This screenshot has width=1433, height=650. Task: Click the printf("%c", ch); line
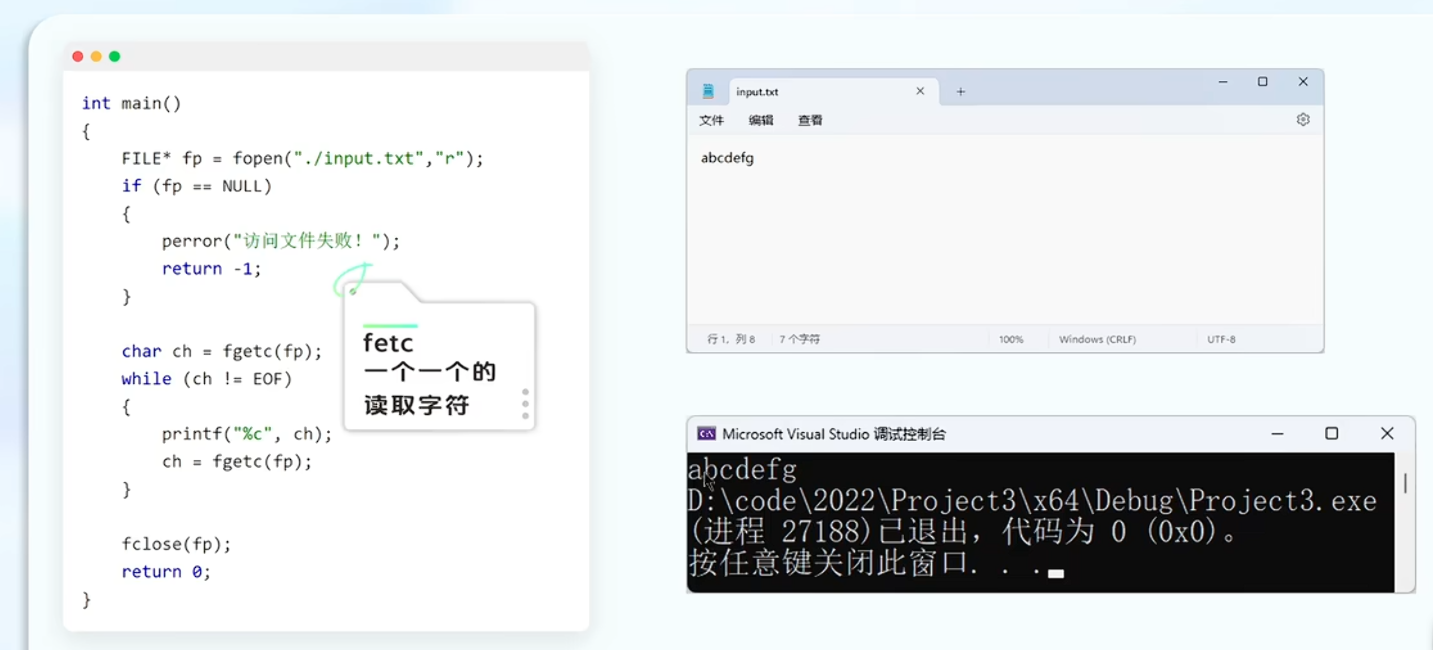[x=247, y=434]
